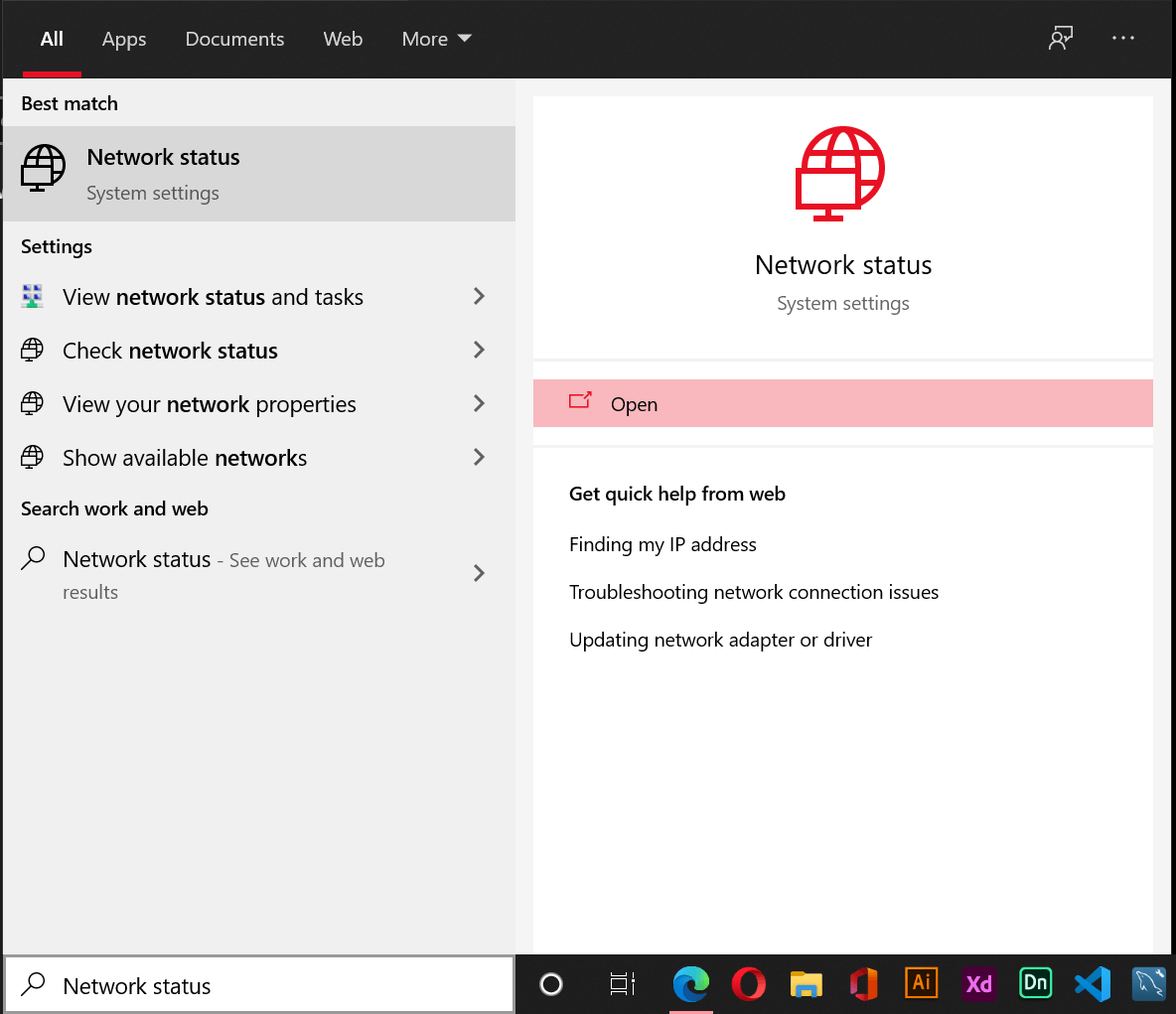Click inside the search input field
The image size is (1176, 1014).
(x=258, y=984)
